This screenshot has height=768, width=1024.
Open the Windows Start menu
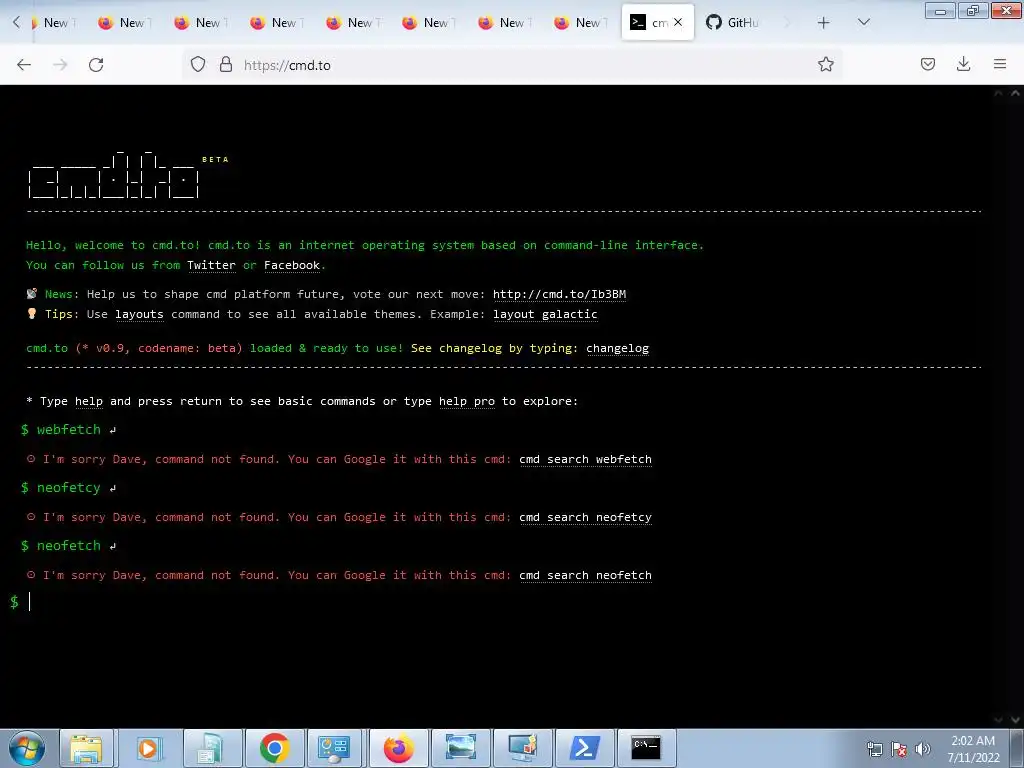coord(26,748)
